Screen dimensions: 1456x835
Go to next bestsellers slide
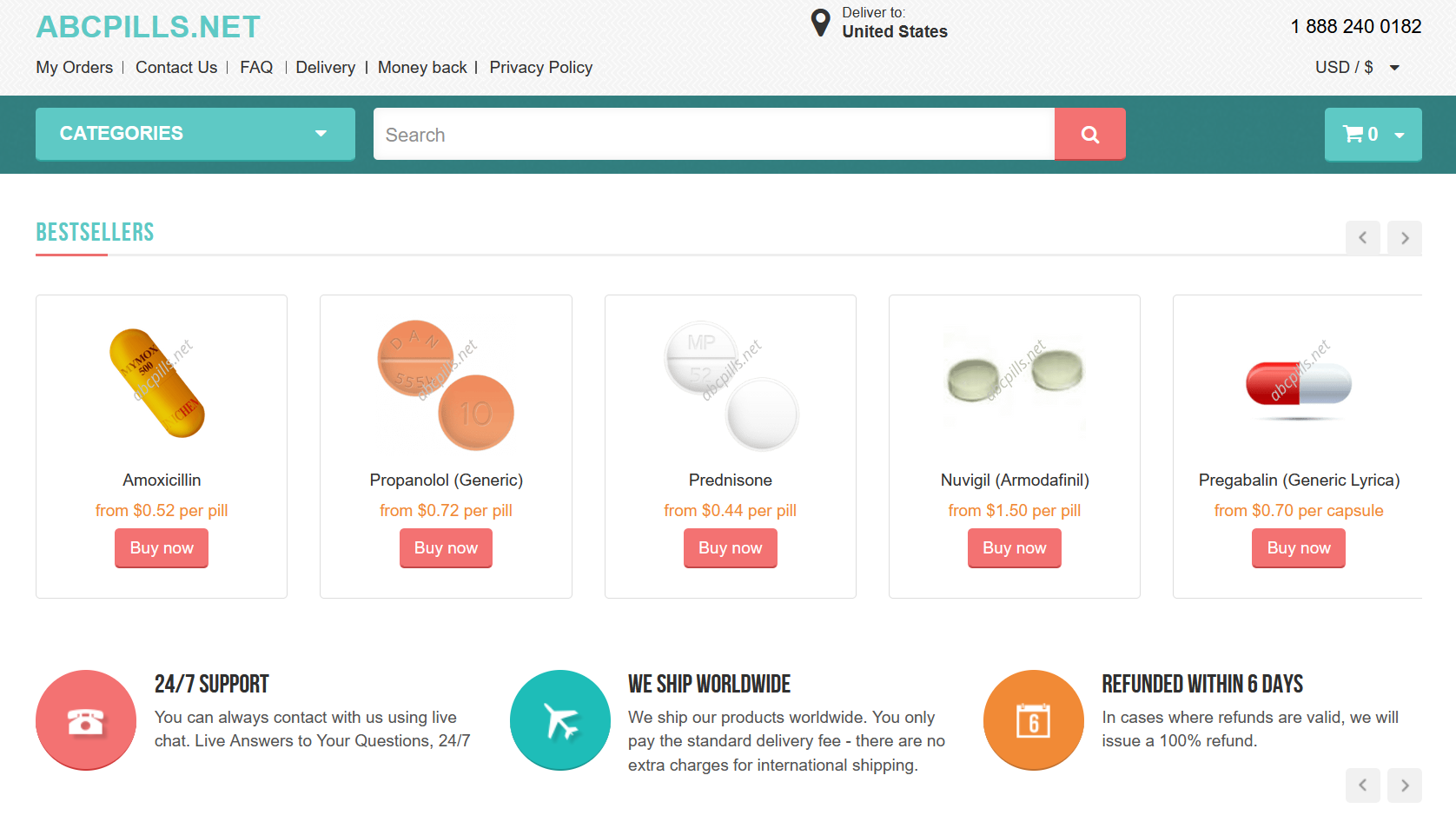pyautogui.click(x=1405, y=238)
